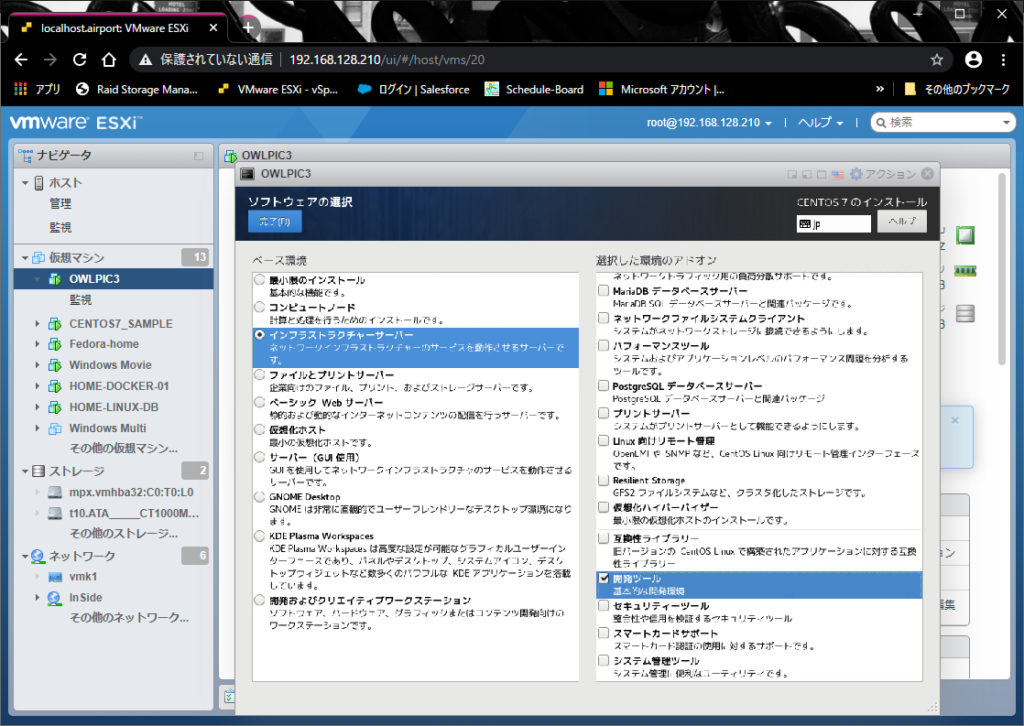Bookmark this page with star icon
Screen dimensions: 1024x726
(x=937, y=59)
